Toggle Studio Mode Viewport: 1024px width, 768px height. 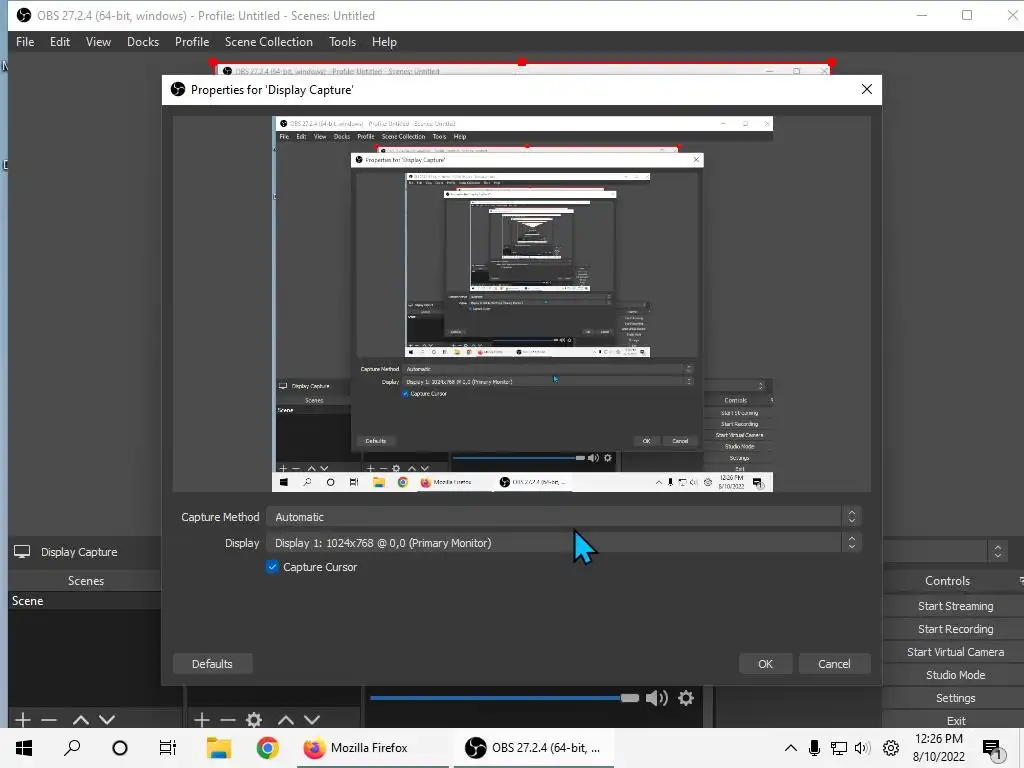tap(955, 675)
